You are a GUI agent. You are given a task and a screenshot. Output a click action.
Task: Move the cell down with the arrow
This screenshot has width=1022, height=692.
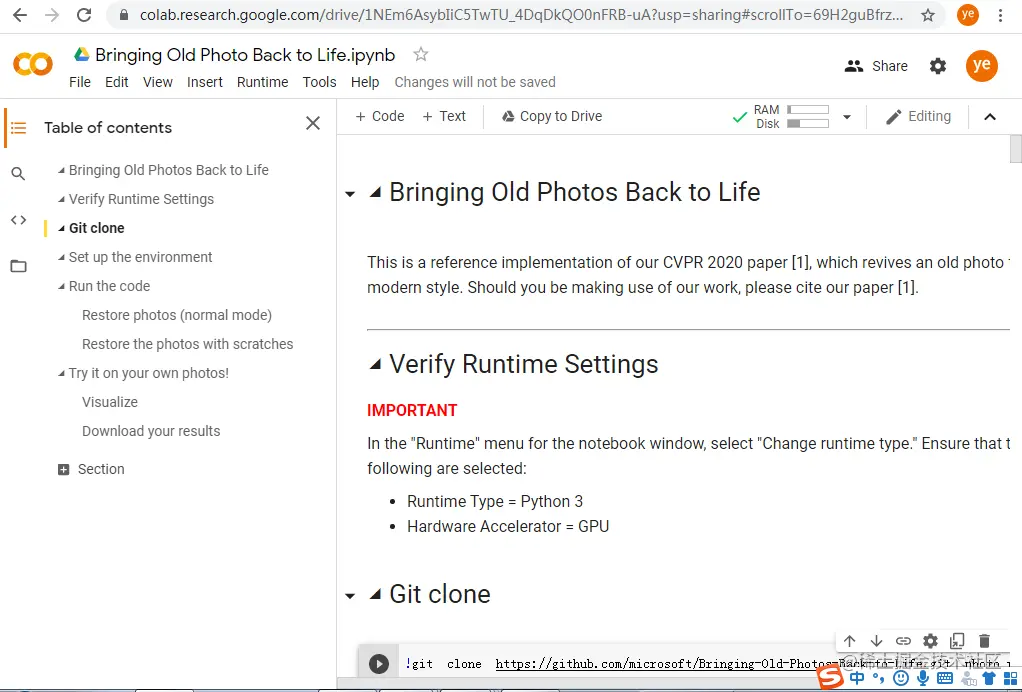(x=876, y=641)
